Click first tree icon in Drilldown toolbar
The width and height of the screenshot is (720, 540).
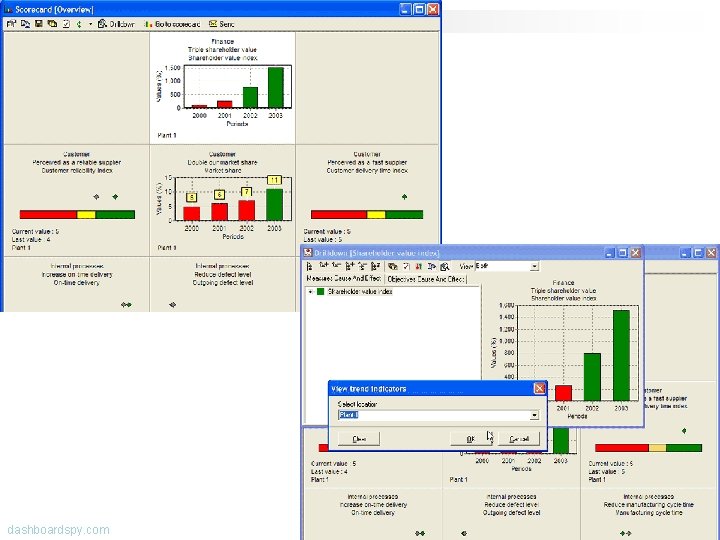(310, 266)
